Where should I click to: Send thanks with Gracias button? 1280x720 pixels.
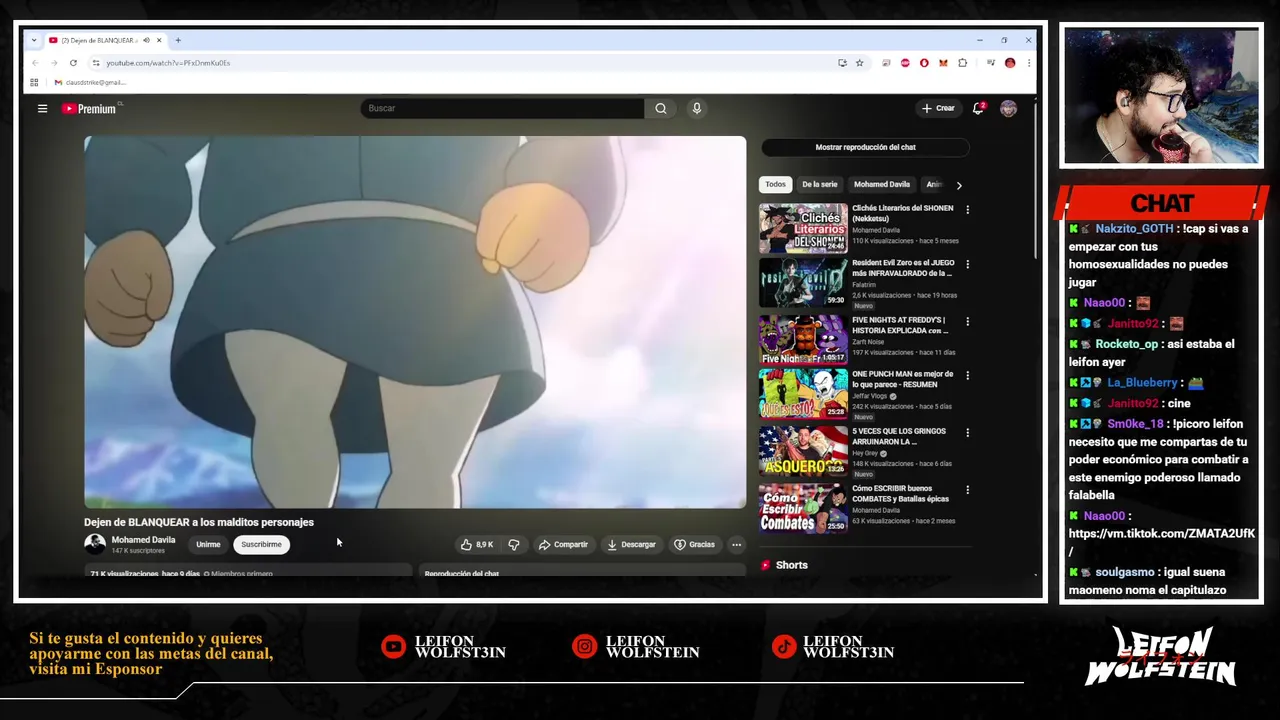tap(694, 544)
